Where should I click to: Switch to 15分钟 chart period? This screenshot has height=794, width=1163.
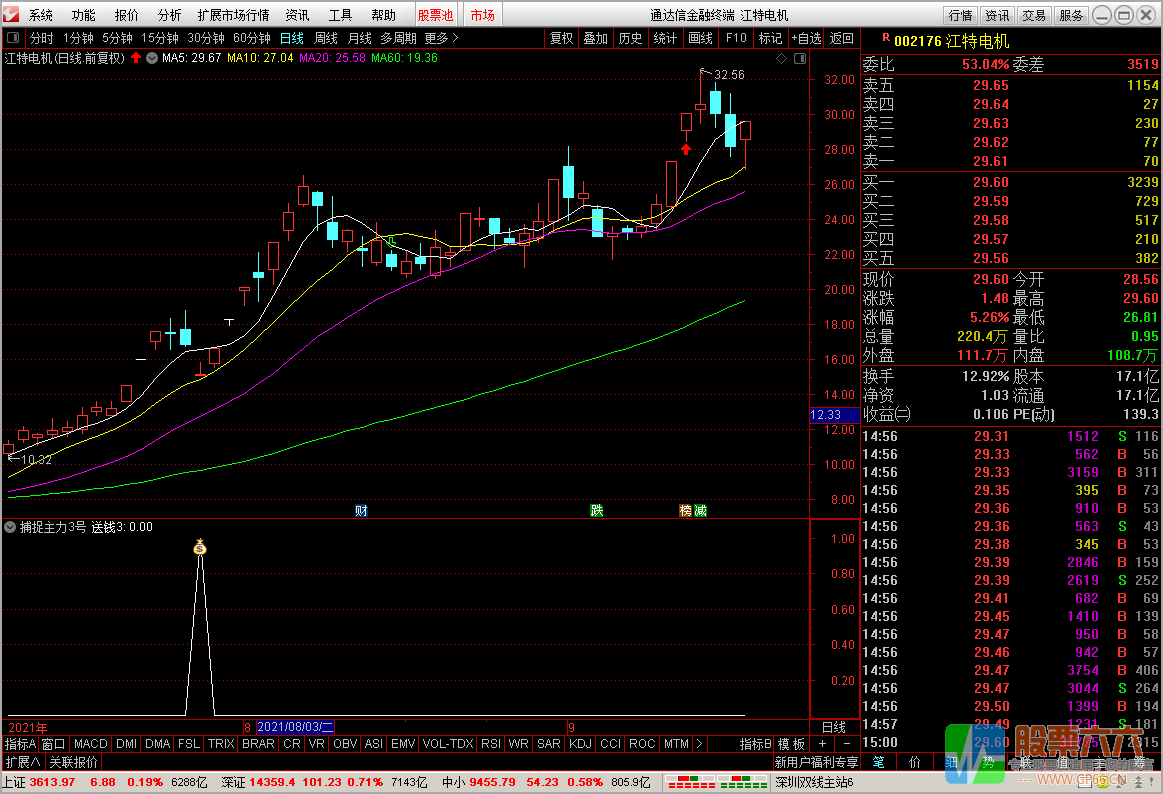coord(159,38)
